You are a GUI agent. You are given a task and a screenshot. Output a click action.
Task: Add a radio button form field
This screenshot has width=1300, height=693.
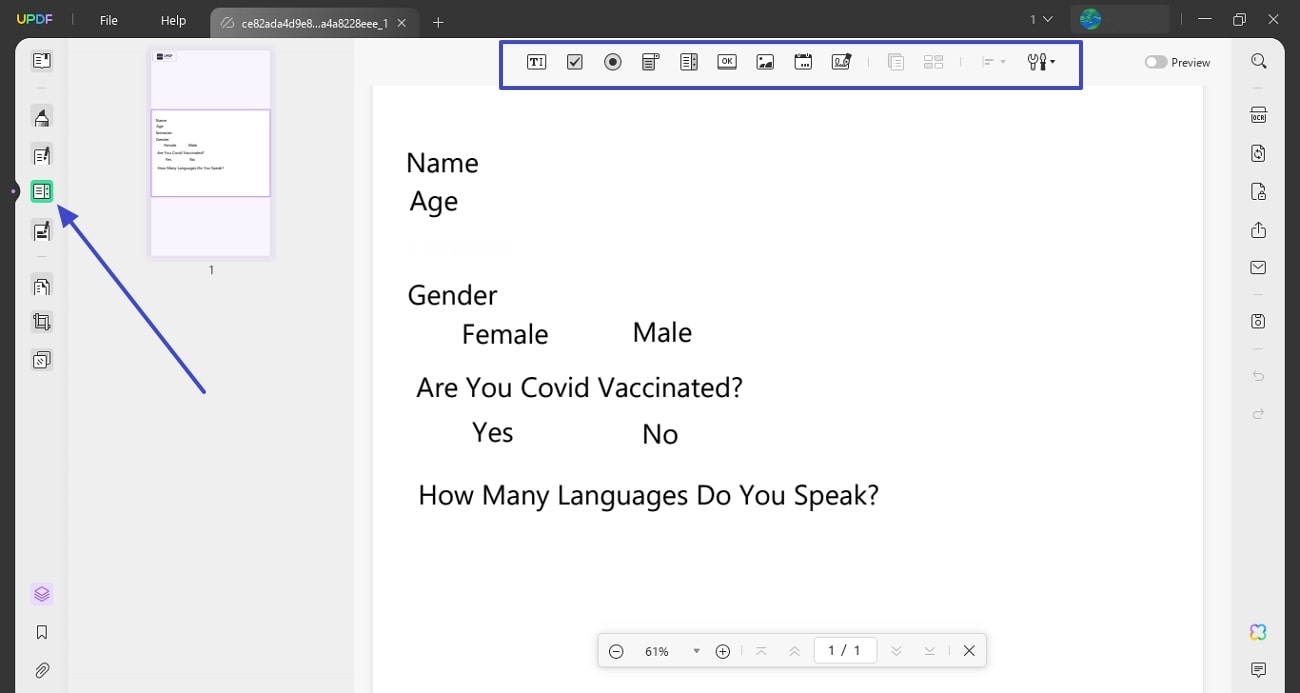612,61
